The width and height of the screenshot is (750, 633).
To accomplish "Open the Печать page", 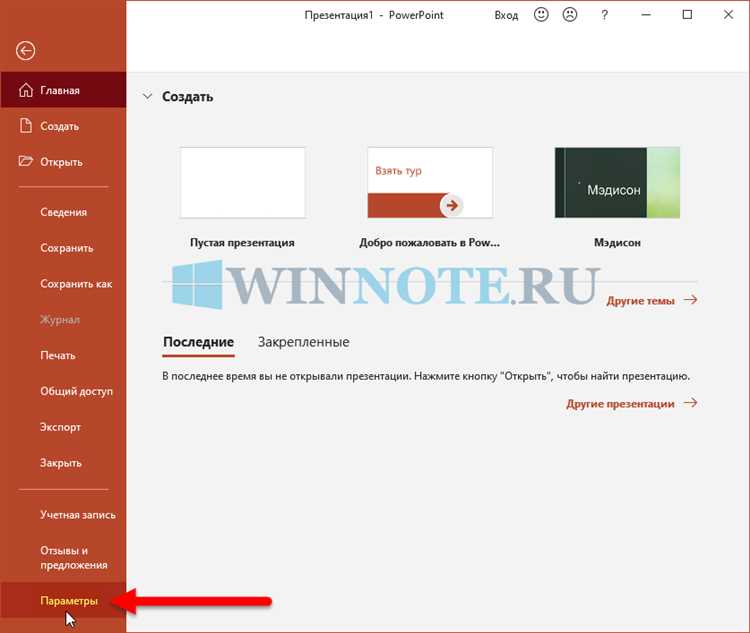I will pos(58,355).
